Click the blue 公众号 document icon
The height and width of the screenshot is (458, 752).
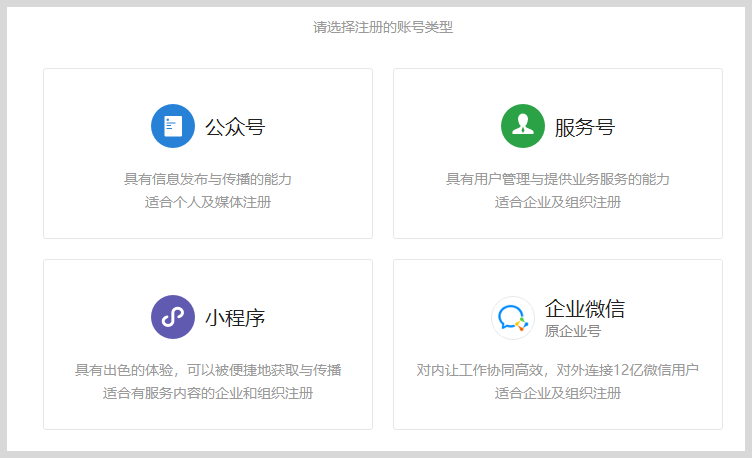[173, 126]
